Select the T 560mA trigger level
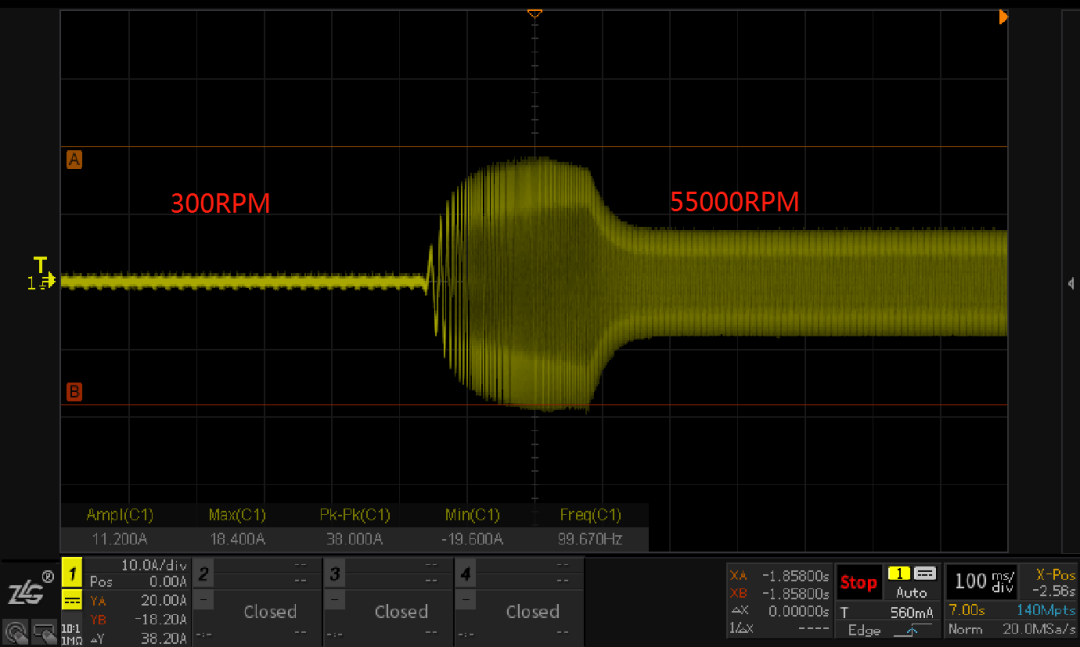The image size is (1080, 647). [886, 612]
